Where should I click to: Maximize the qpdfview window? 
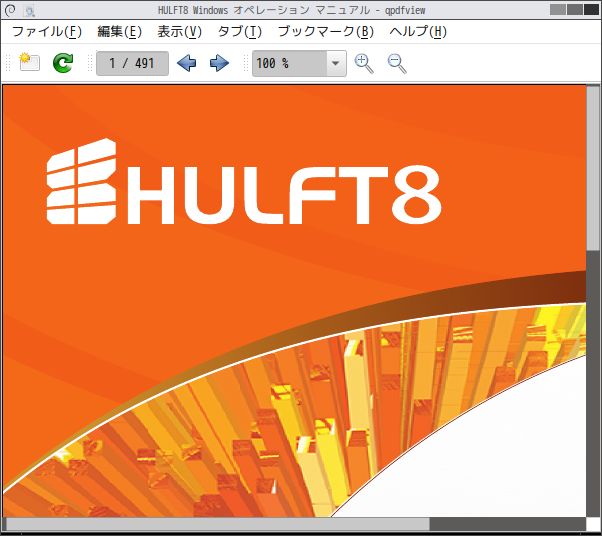click(575, 10)
